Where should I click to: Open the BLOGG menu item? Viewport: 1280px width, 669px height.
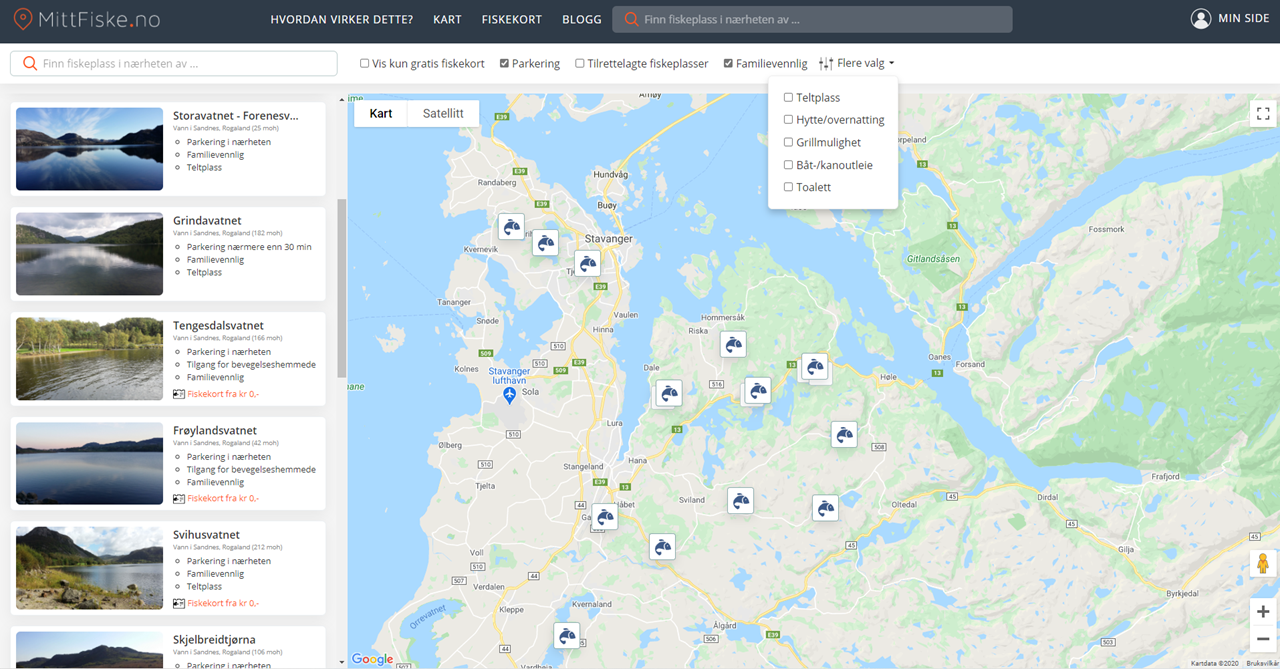582,19
